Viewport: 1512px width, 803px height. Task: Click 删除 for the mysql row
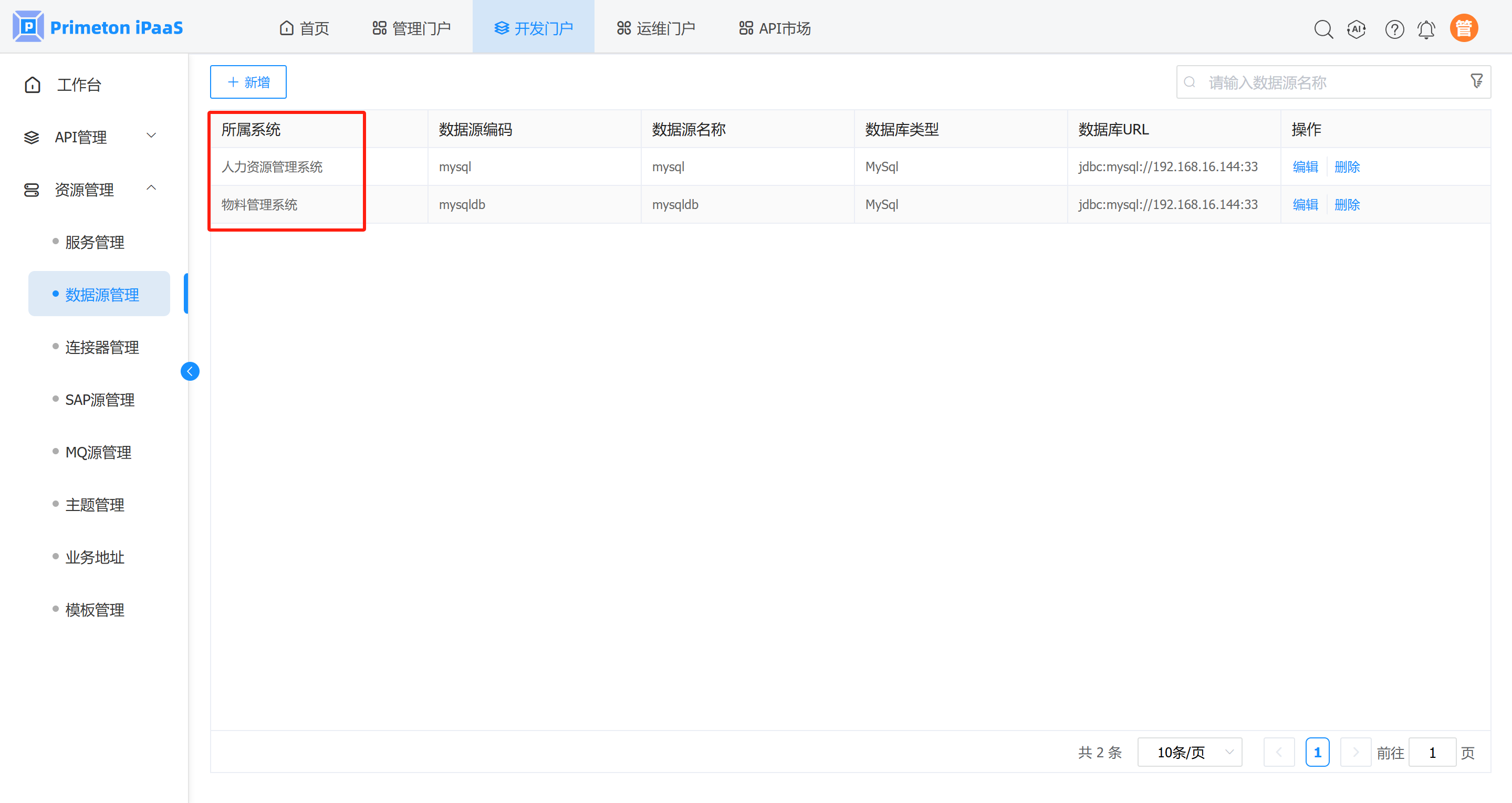pyautogui.click(x=1347, y=166)
